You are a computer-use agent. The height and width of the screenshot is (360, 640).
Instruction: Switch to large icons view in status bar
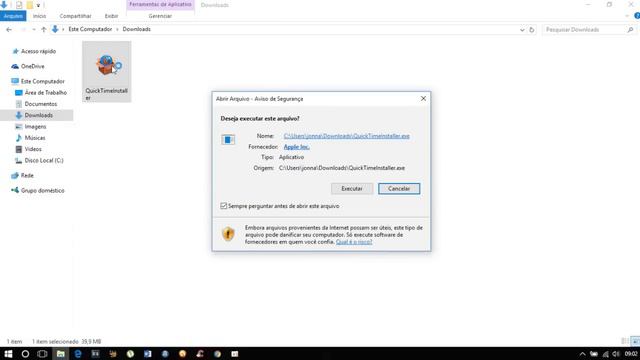635,342
